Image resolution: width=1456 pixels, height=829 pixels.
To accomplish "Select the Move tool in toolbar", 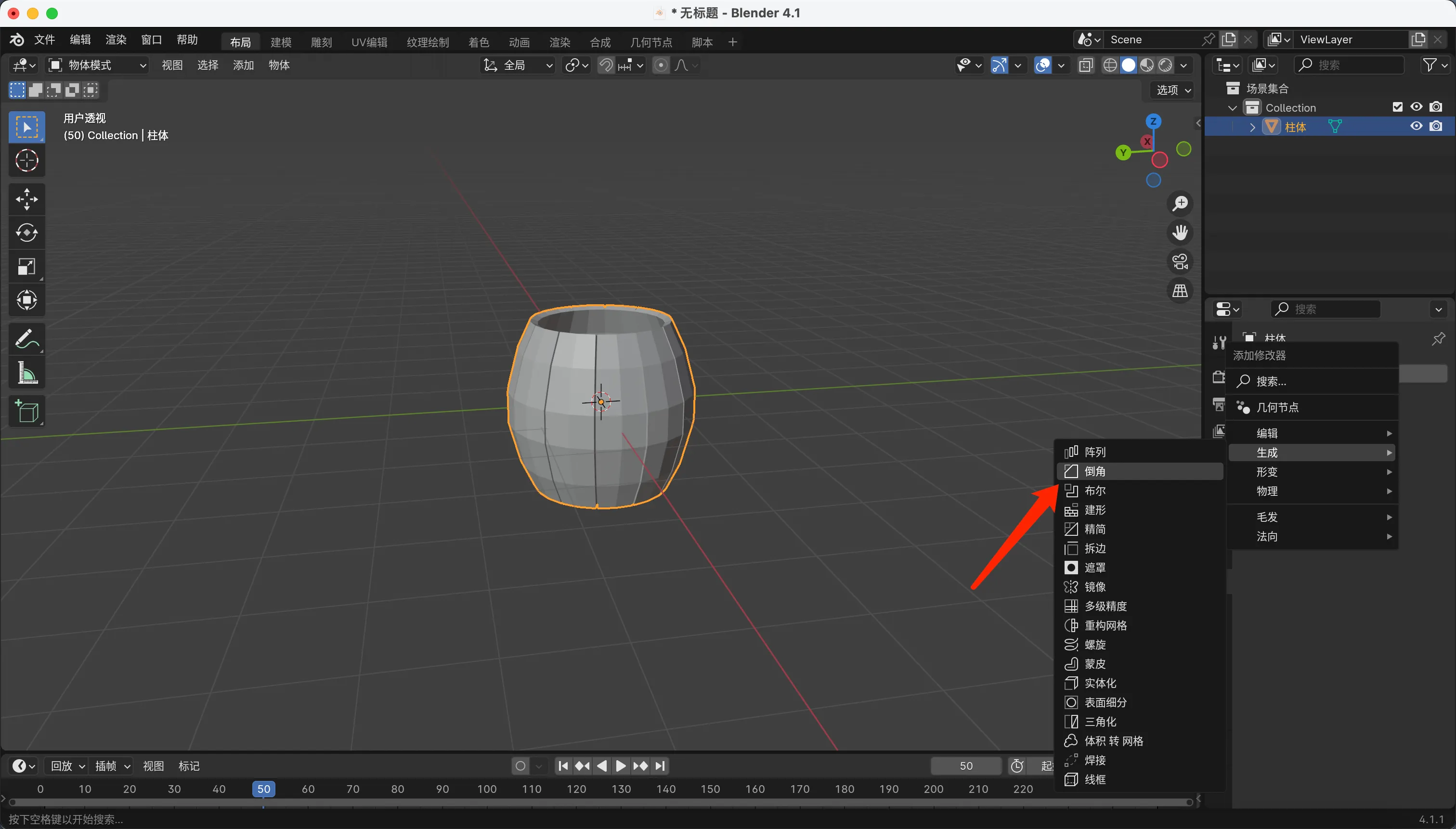I will pyautogui.click(x=27, y=199).
